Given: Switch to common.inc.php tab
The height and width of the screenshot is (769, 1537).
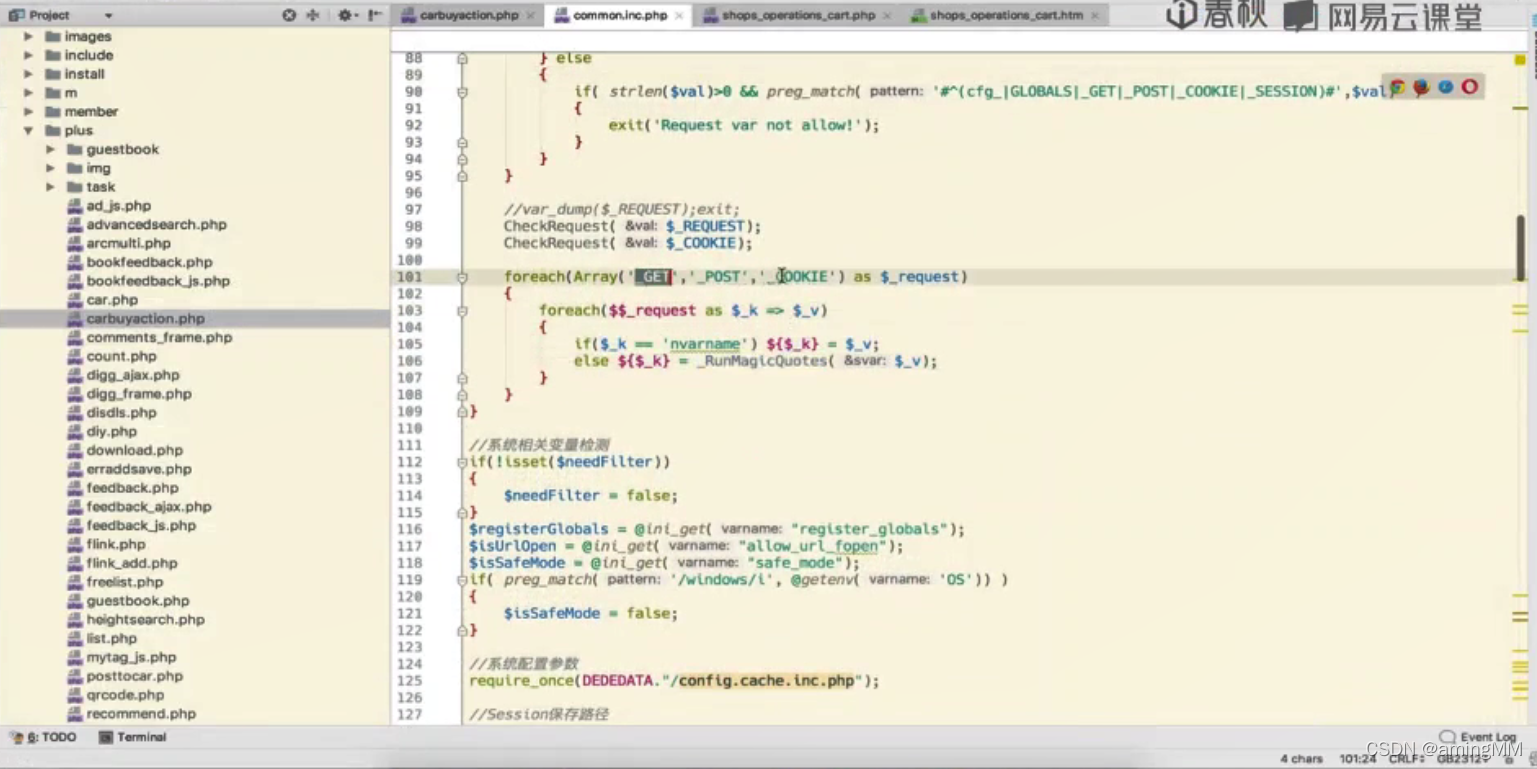Looking at the screenshot, I should pos(620,15).
